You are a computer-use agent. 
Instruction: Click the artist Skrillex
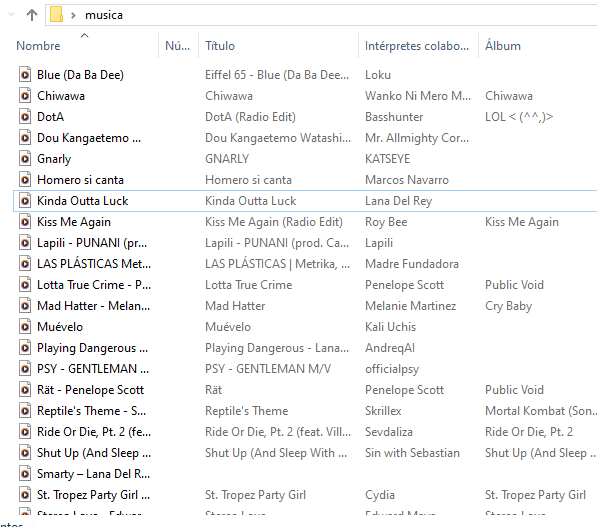click(x=383, y=410)
